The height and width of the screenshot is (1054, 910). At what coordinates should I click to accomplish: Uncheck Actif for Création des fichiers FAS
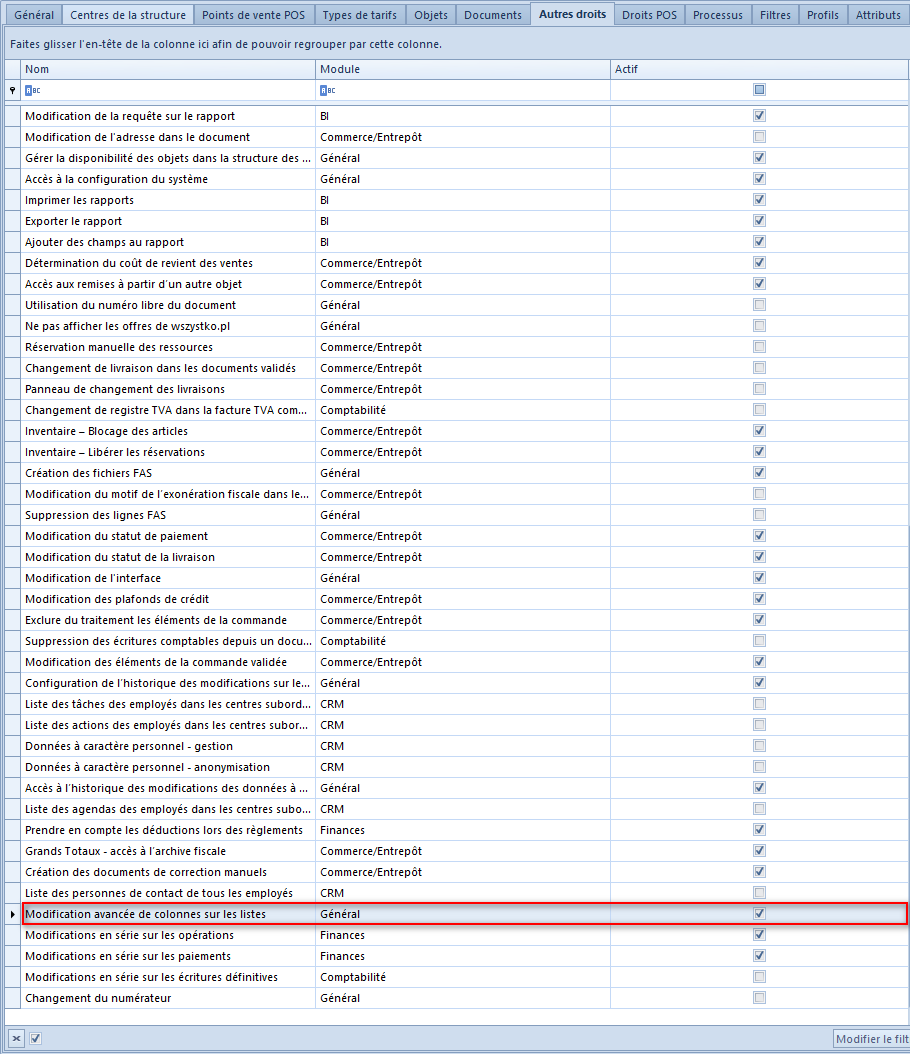tap(759, 473)
